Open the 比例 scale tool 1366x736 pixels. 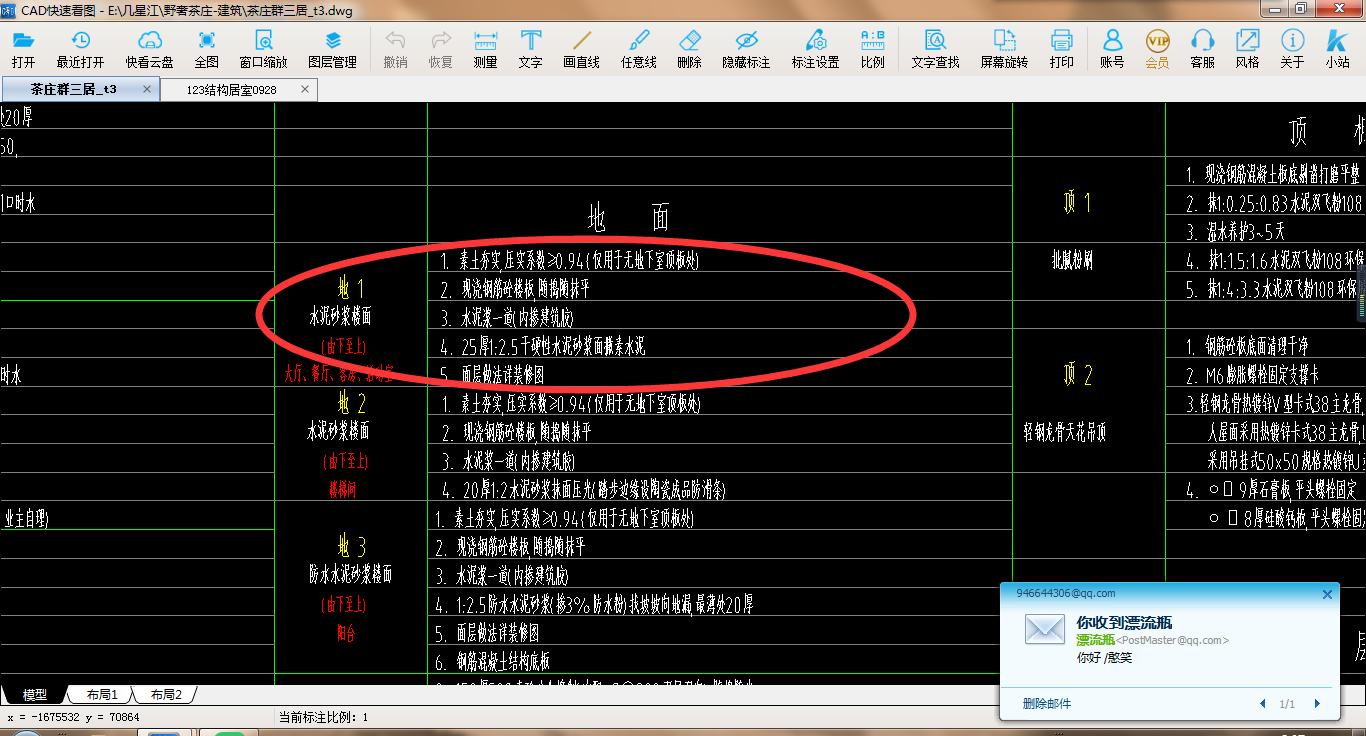[x=873, y=49]
